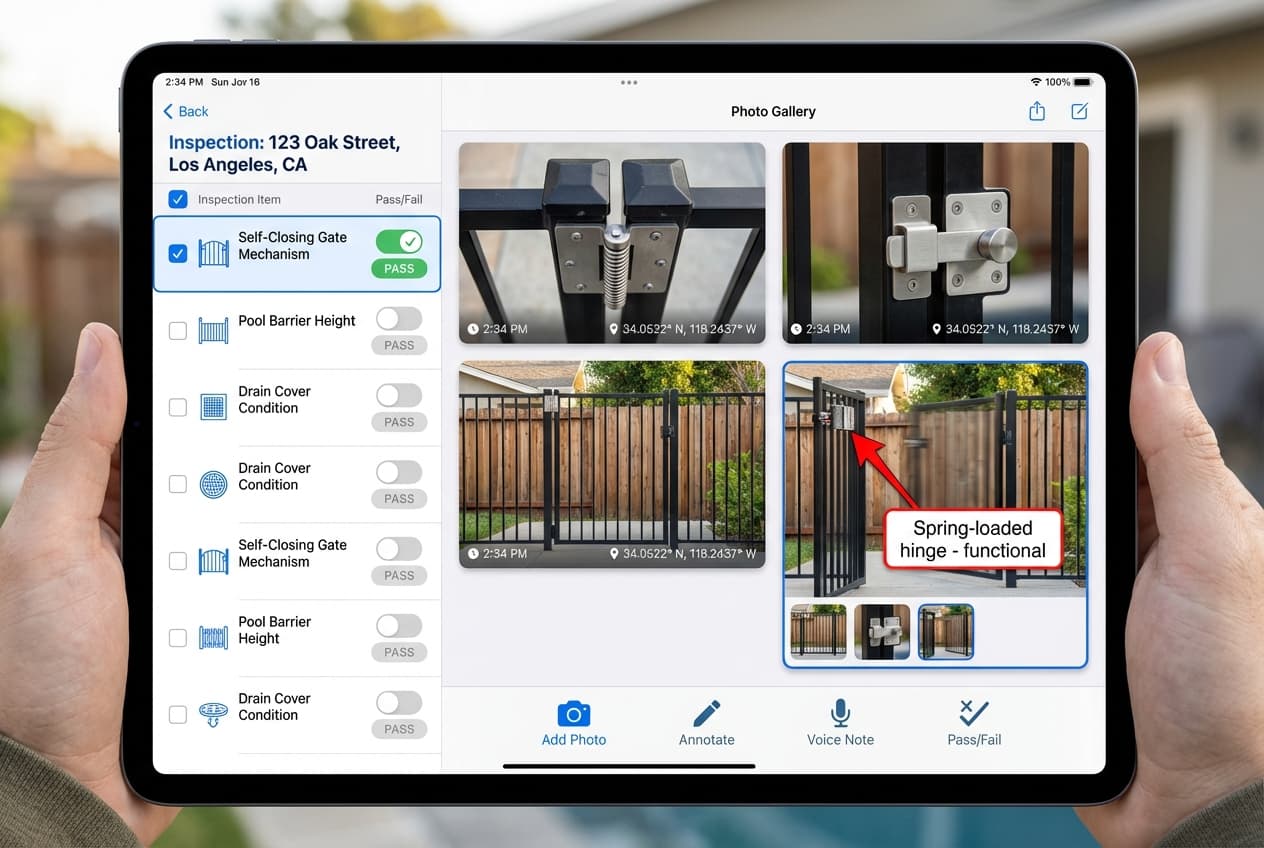Tap the compose/new note icon
Image resolution: width=1264 pixels, height=848 pixels.
[x=1080, y=111]
